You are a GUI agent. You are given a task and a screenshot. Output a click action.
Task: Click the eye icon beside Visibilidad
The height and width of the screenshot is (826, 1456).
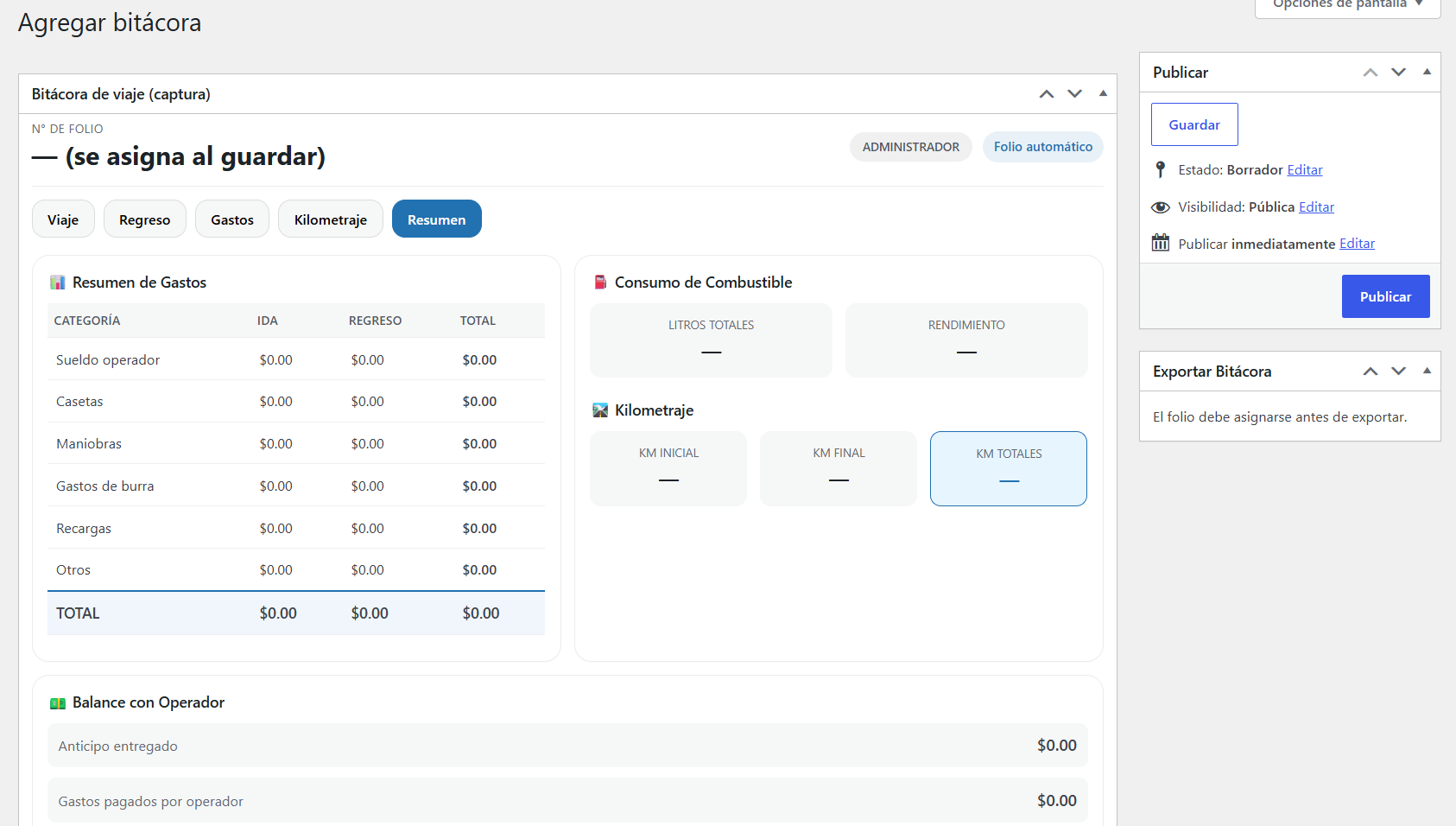pos(1161,207)
